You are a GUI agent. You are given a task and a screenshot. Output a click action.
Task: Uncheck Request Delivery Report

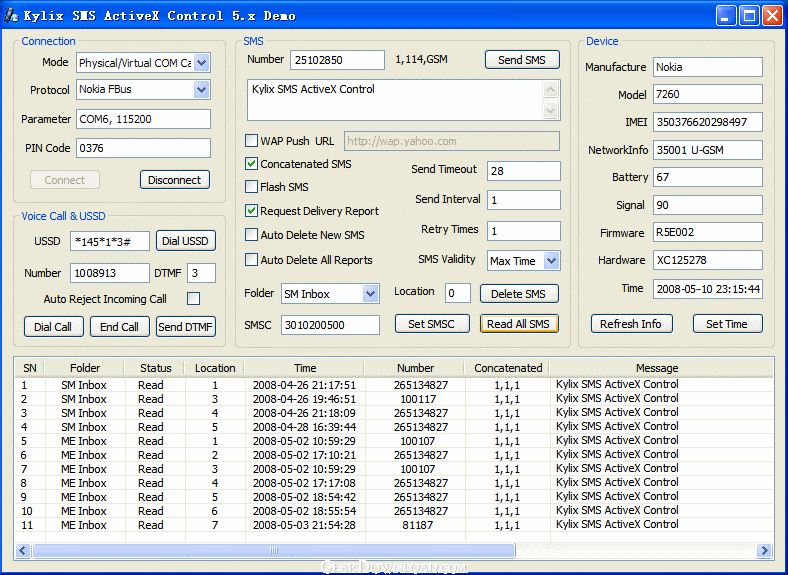pyautogui.click(x=251, y=211)
